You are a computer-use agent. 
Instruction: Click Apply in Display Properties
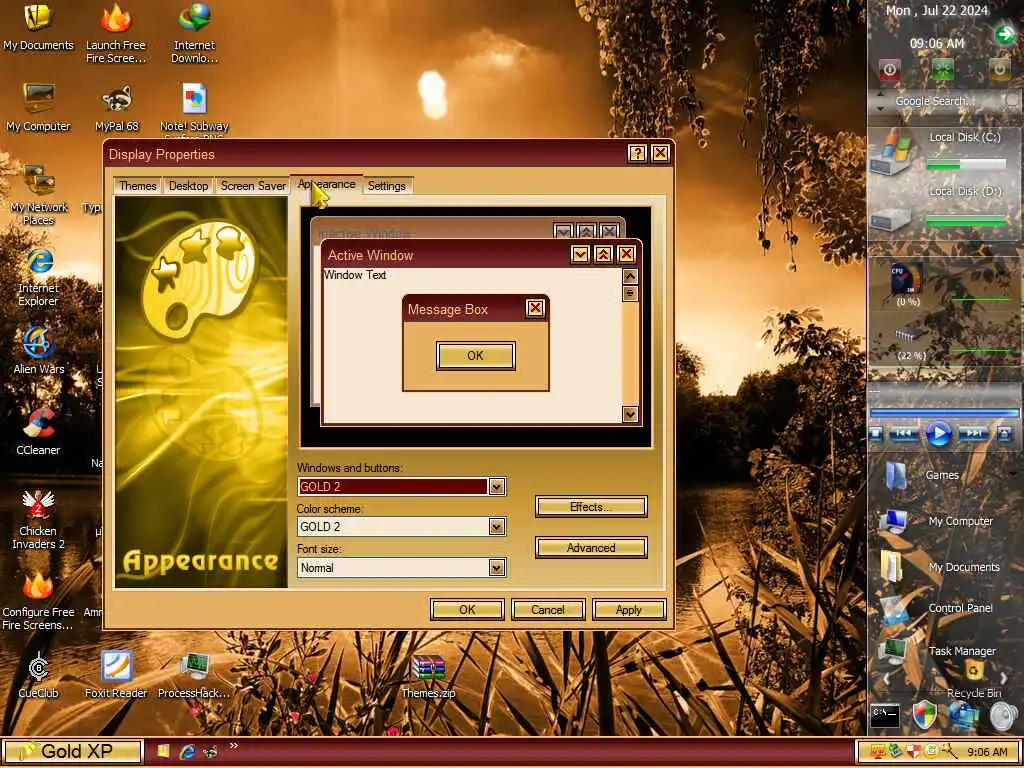coord(629,610)
